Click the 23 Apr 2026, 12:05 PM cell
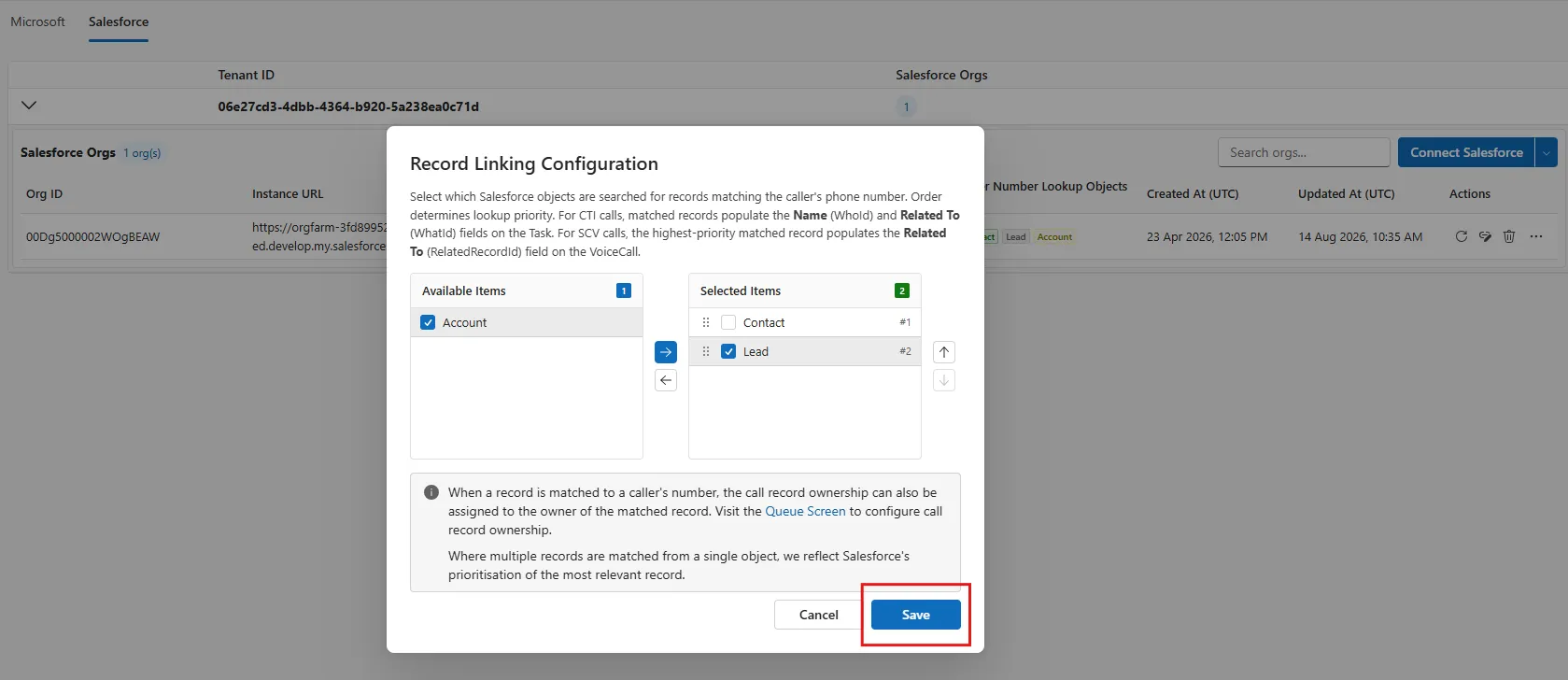Image resolution: width=1568 pixels, height=680 pixels. pos(1207,237)
